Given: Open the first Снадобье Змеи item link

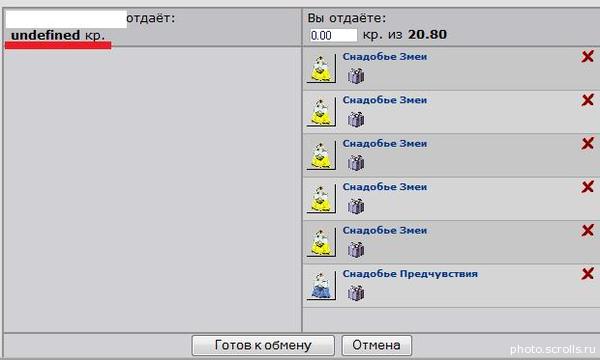Looking at the screenshot, I should coord(385,57).
